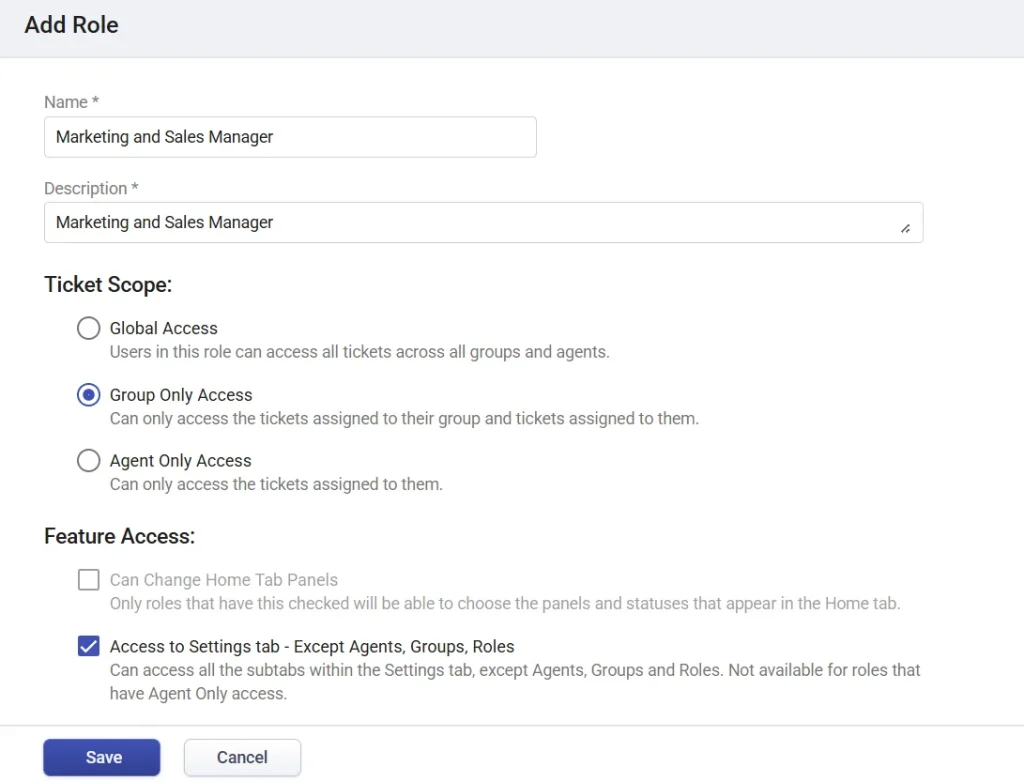
Task: Click the 'Description *' field label
Action: point(91,188)
